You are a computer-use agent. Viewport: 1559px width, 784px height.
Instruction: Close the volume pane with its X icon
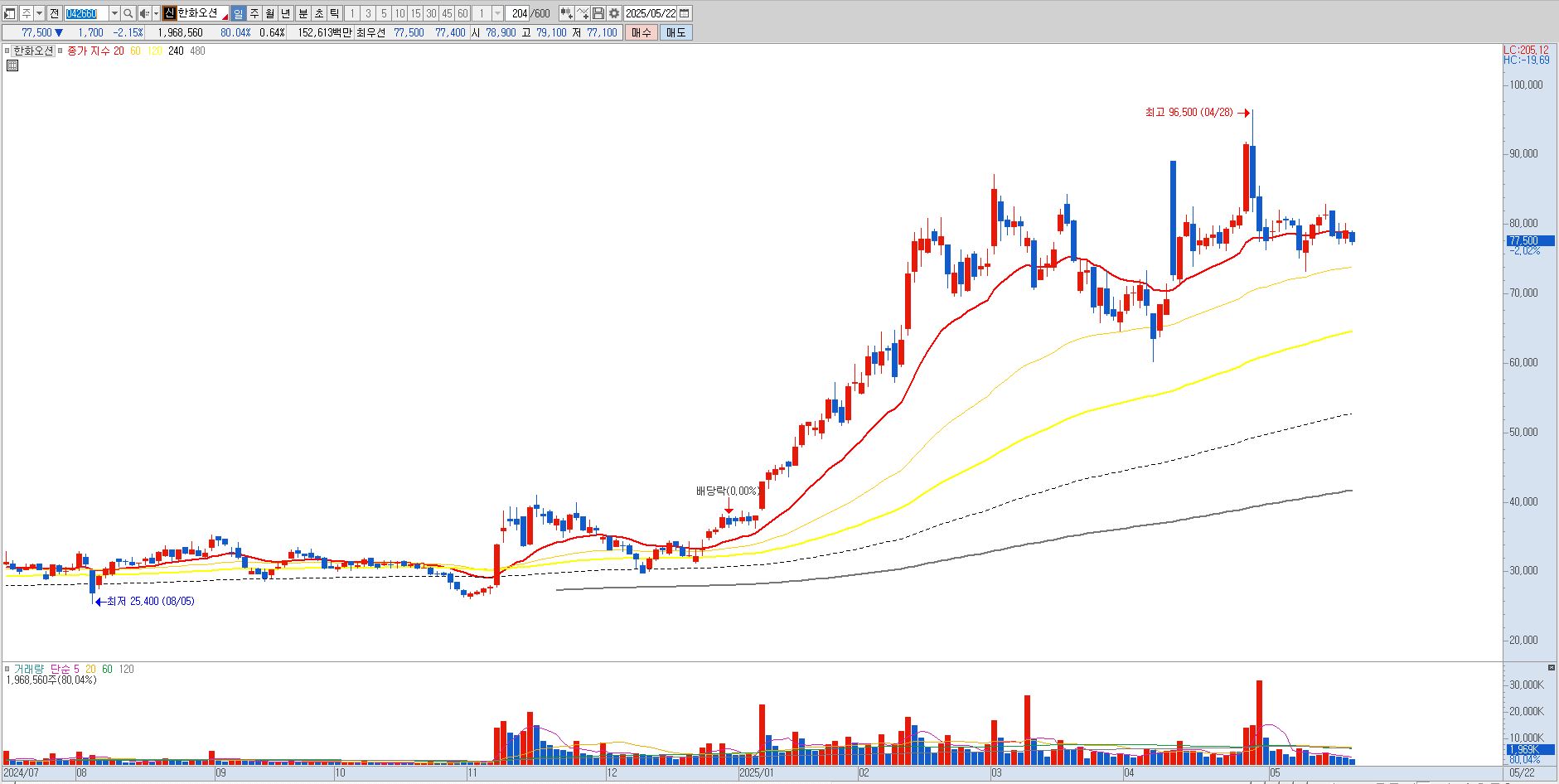click(1552, 667)
